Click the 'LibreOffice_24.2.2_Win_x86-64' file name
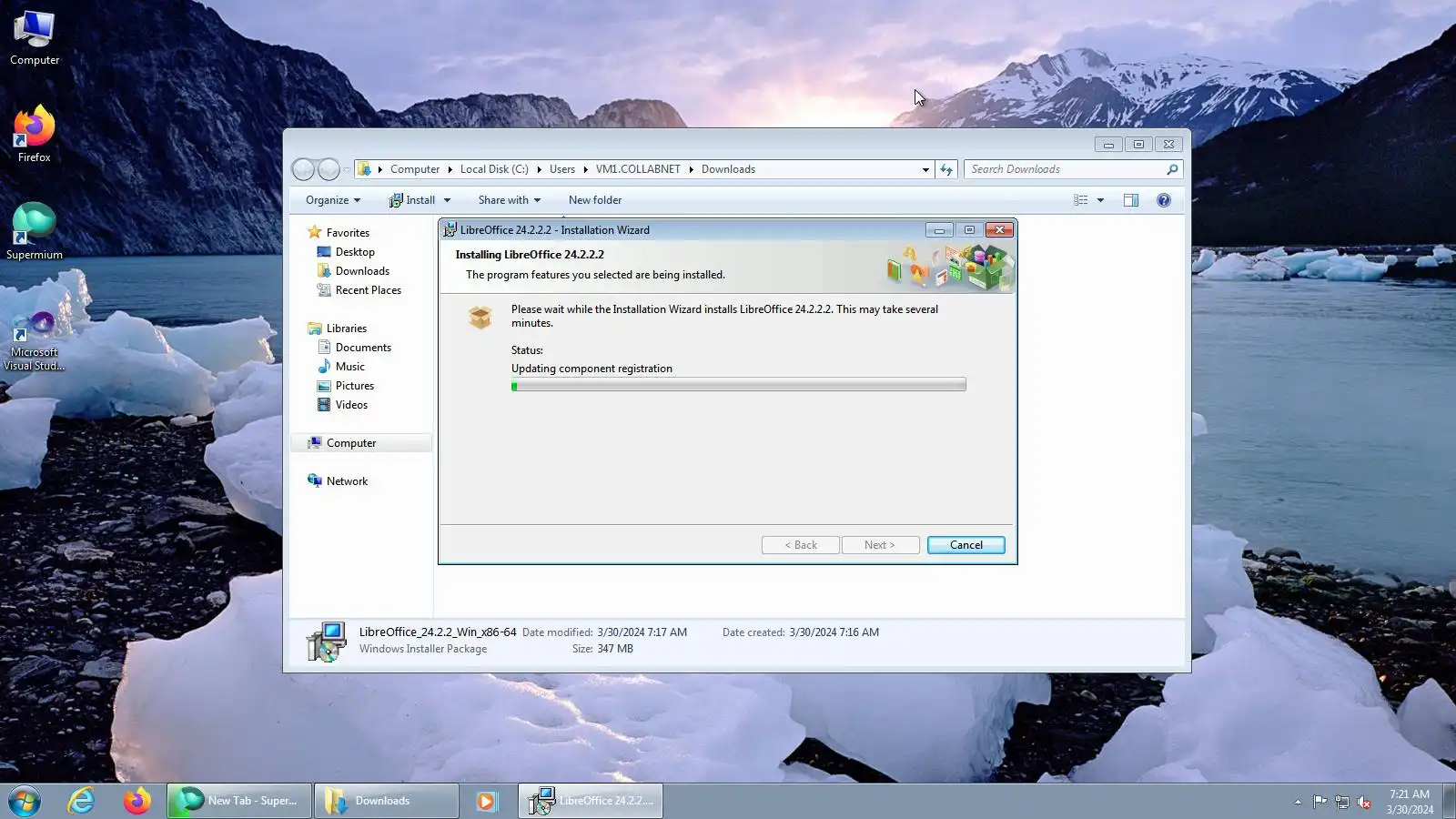This screenshot has height=819, width=1456. 438,632
